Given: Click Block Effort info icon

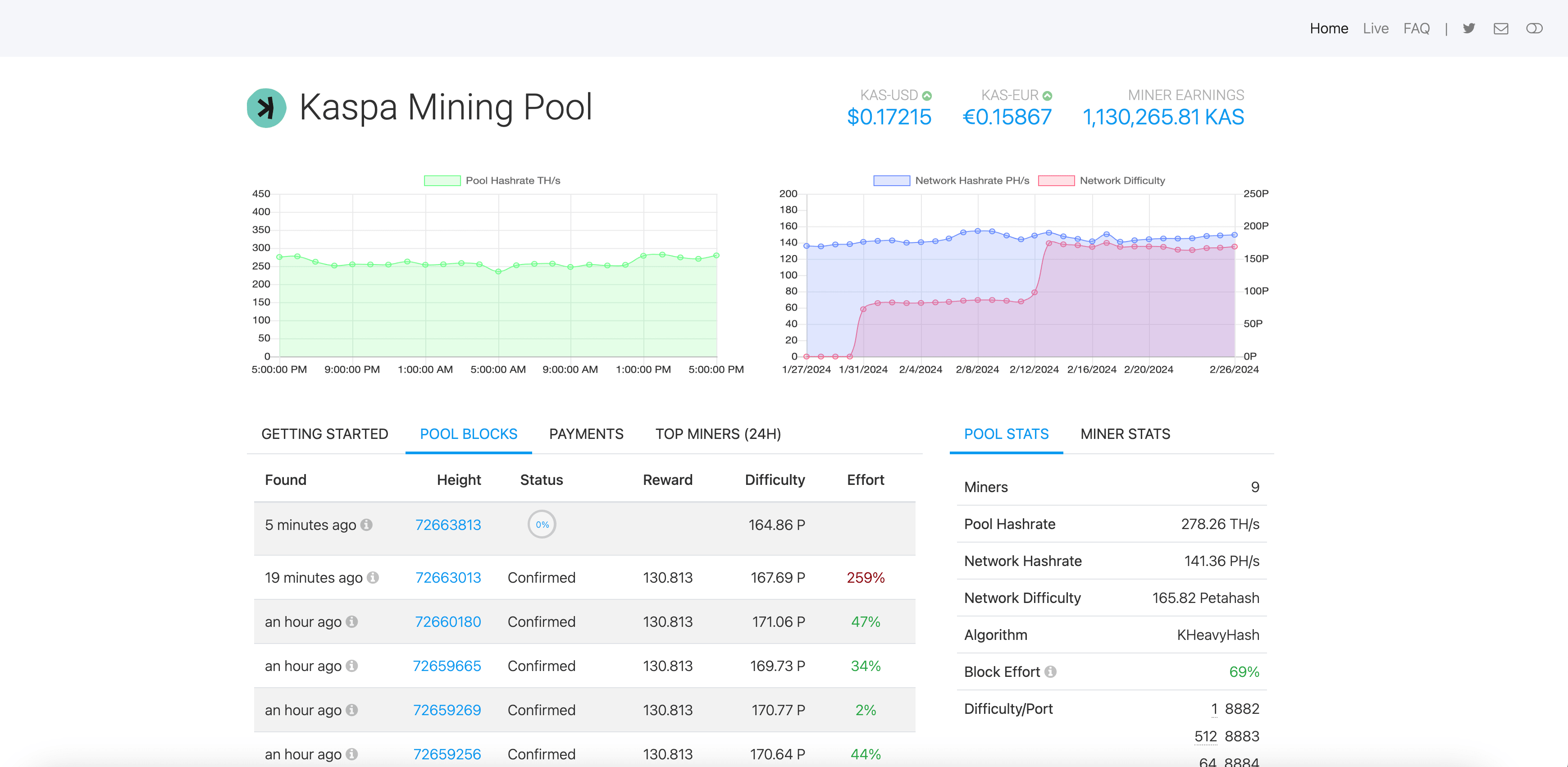Looking at the screenshot, I should coord(1051,671).
